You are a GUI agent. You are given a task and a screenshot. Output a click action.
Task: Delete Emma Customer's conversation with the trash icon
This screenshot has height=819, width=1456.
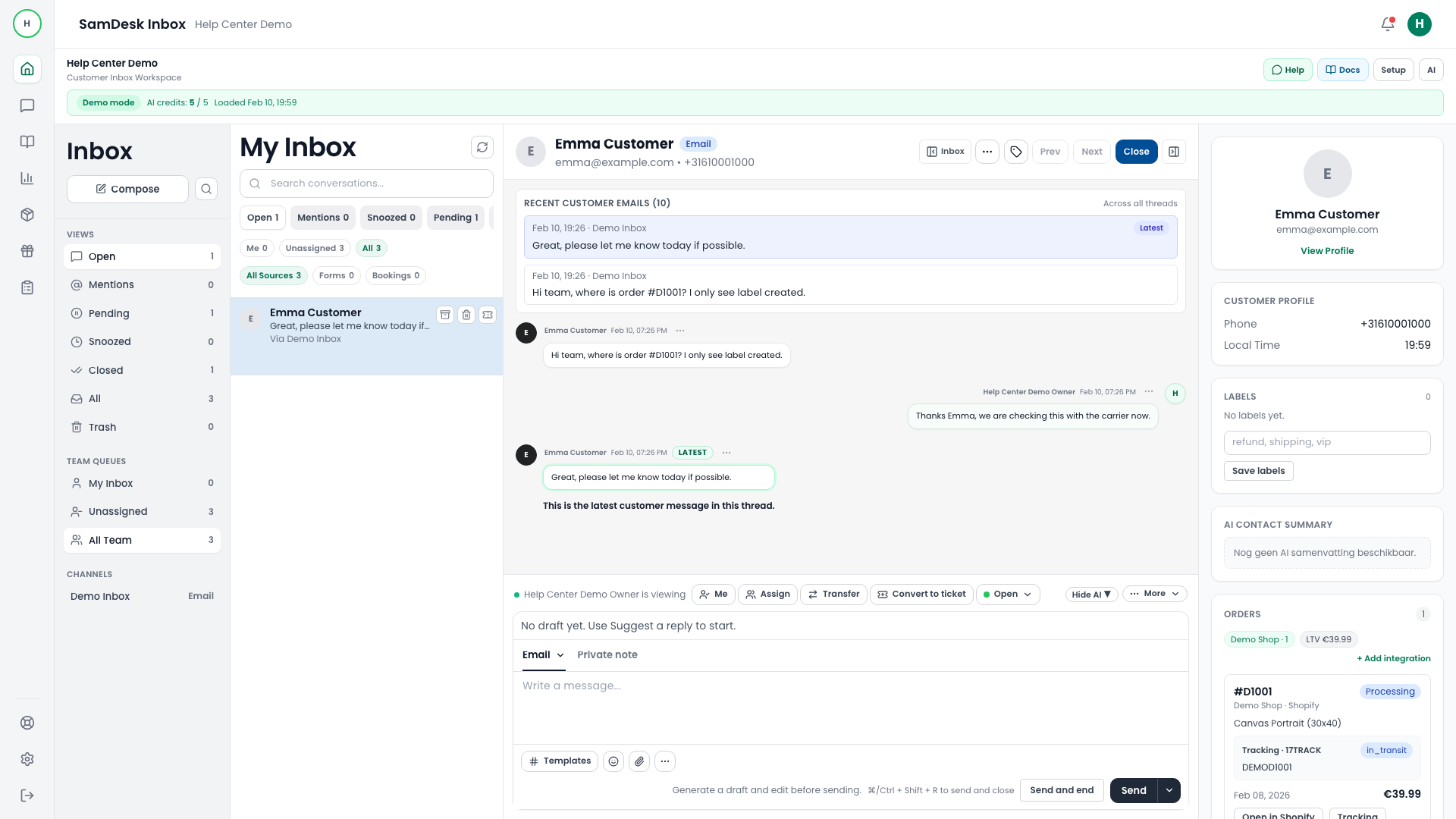click(x=466, y=314)
